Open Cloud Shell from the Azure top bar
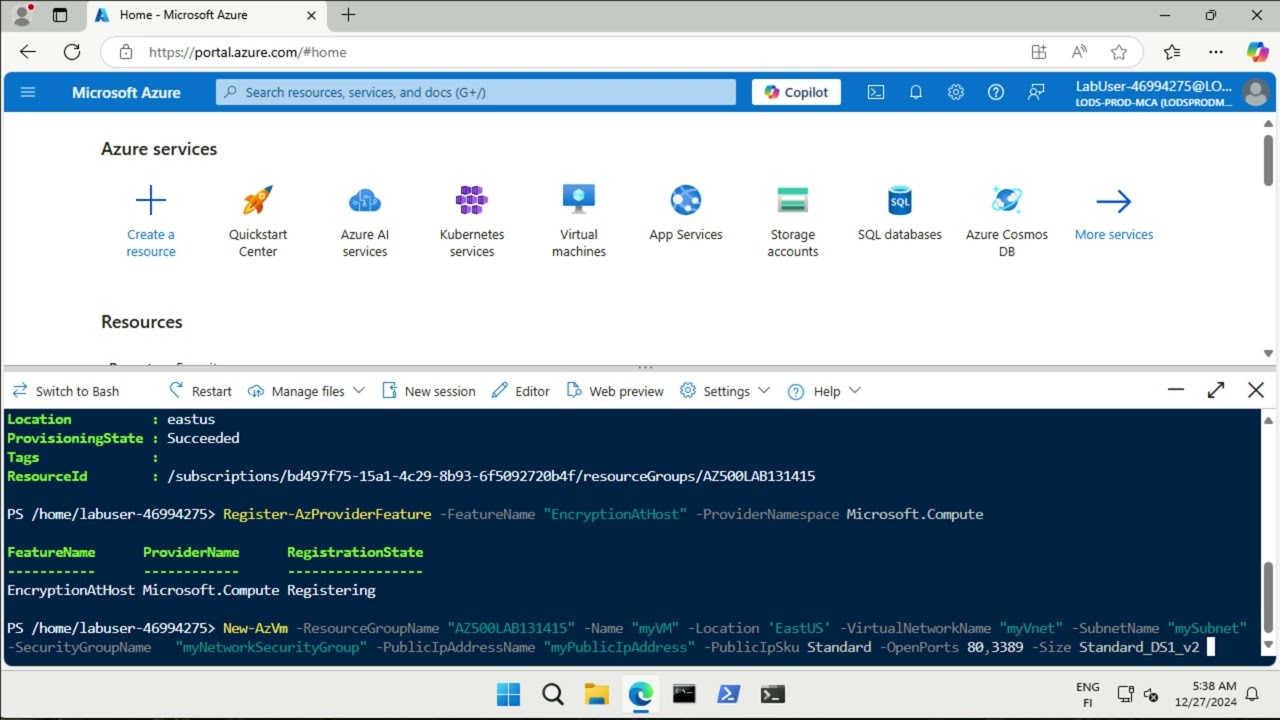Screen dimensions: 1280x720 click(875, 92)
